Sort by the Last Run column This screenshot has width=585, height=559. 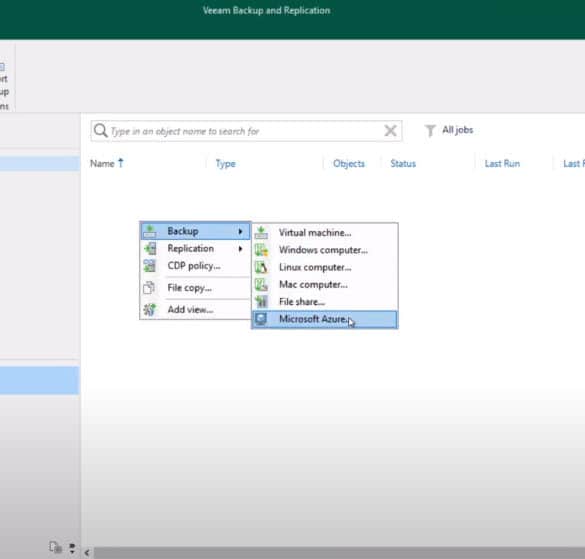(502, 163)
